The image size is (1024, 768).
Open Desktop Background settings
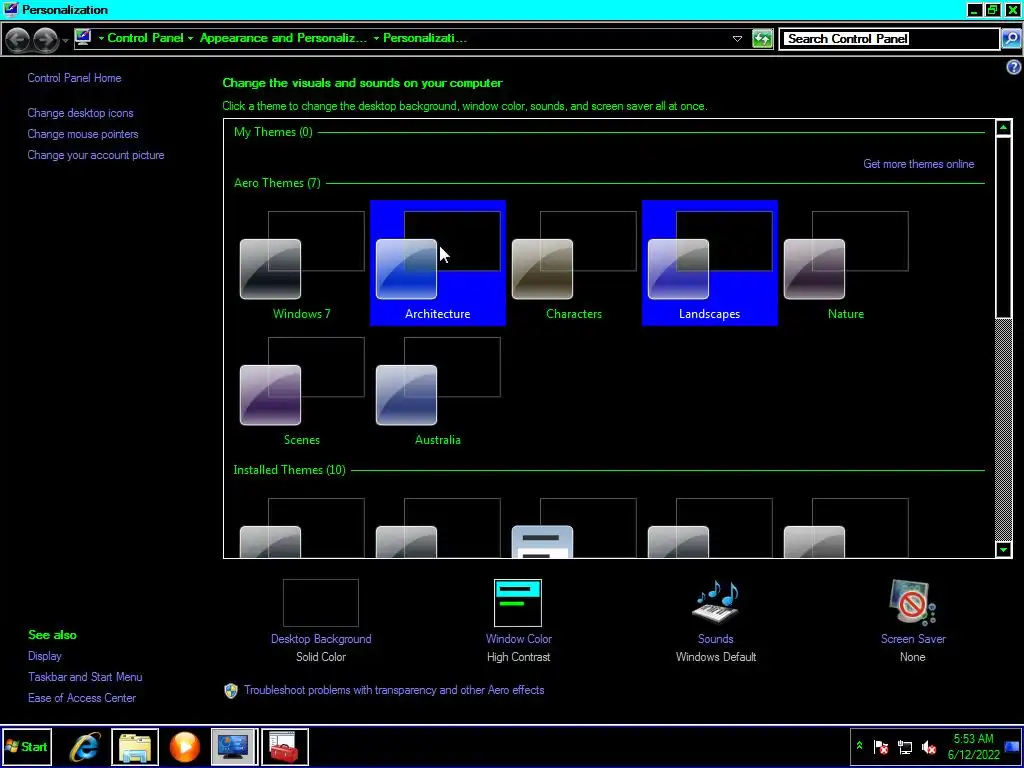click(x=321, y=603)
